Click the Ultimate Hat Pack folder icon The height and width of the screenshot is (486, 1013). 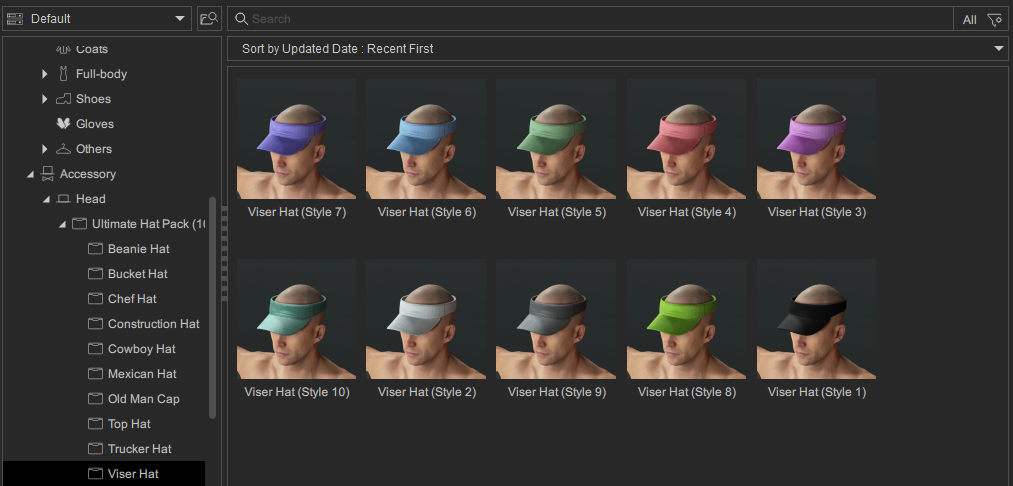pos(79,224)
